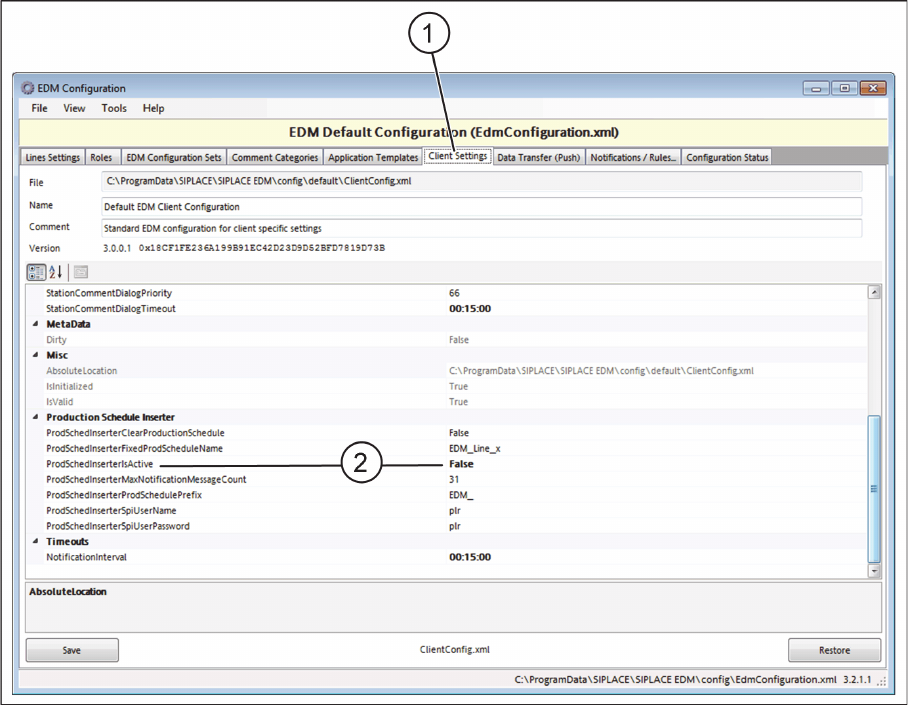Screen dimensions: 908x705
Task: Click the resize grip in status bar corner
Action: (x=880, y=679)
